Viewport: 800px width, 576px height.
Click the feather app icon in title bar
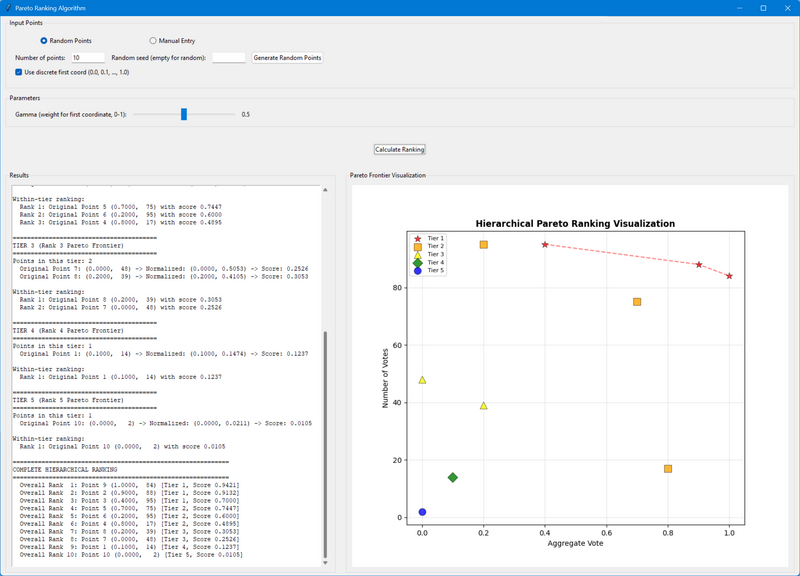click(x=8, y=8)
